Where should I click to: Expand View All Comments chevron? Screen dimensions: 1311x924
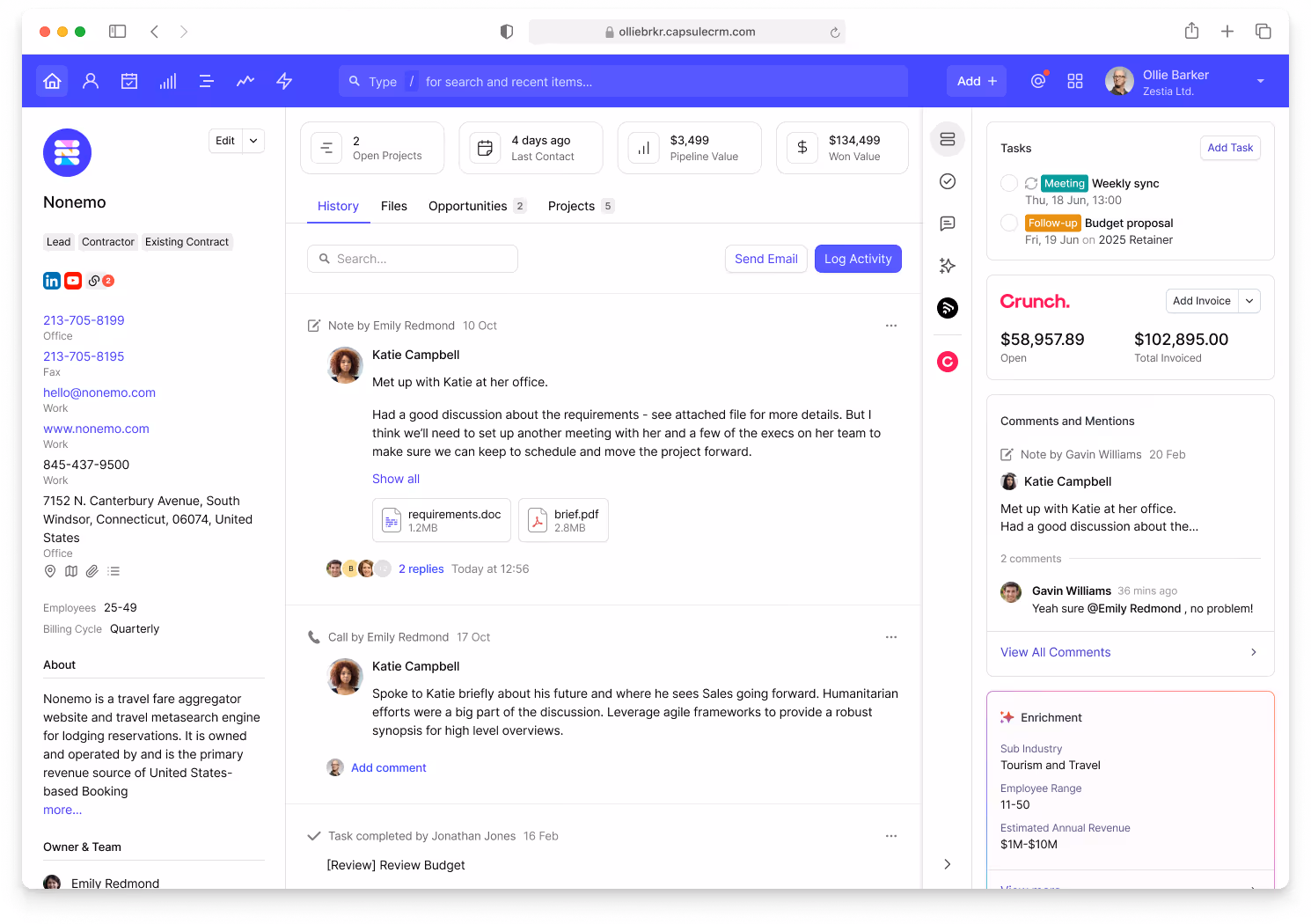tap(1254, 652)
